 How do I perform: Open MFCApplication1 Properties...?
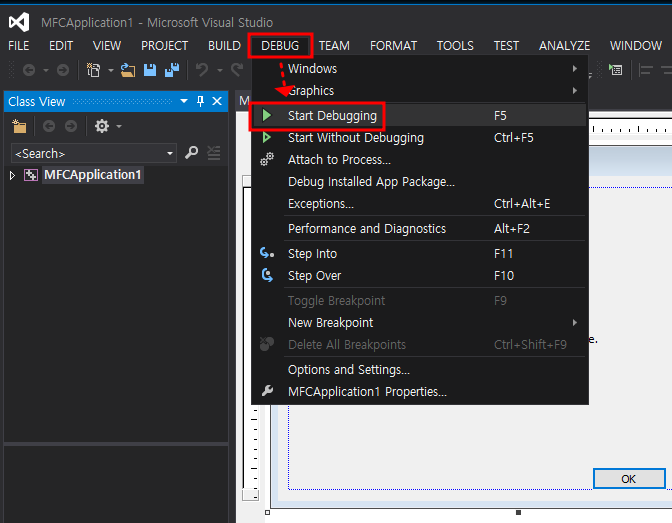click(x=420, y=391)
